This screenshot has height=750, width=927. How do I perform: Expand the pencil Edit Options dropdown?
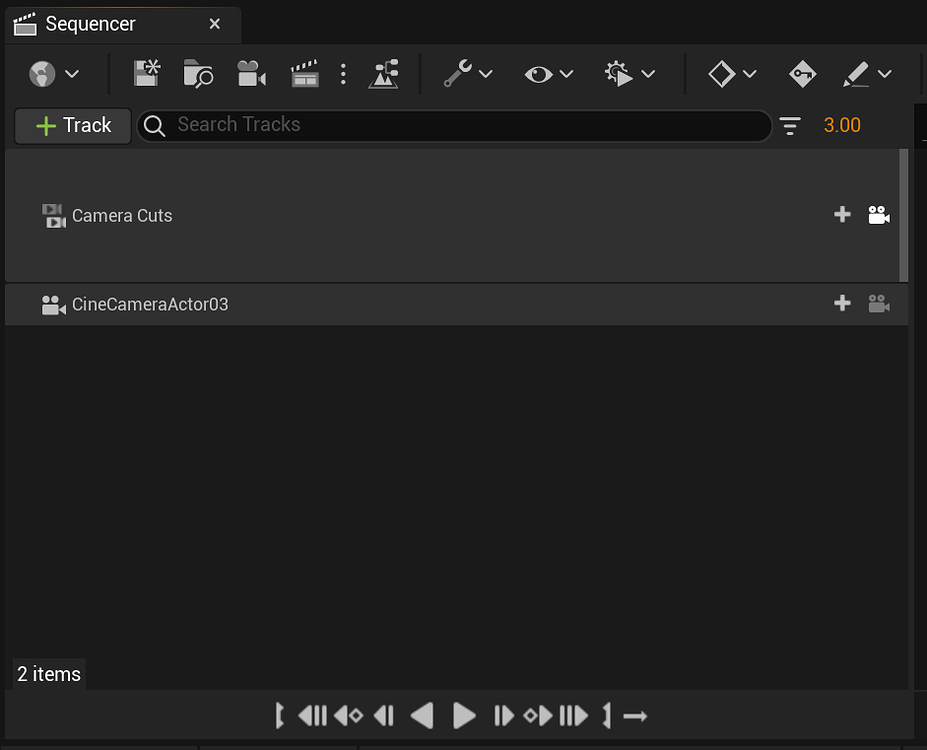click(884, 74)
